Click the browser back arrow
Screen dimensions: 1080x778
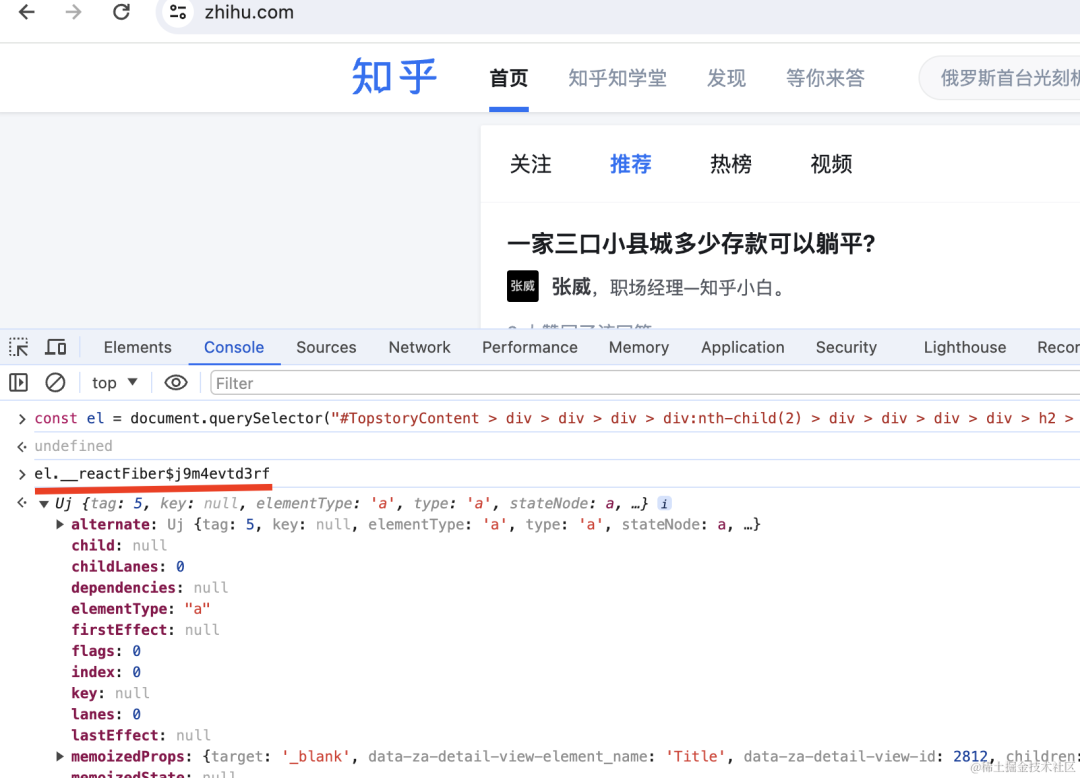pyautogui.click(x=27, y=12)
